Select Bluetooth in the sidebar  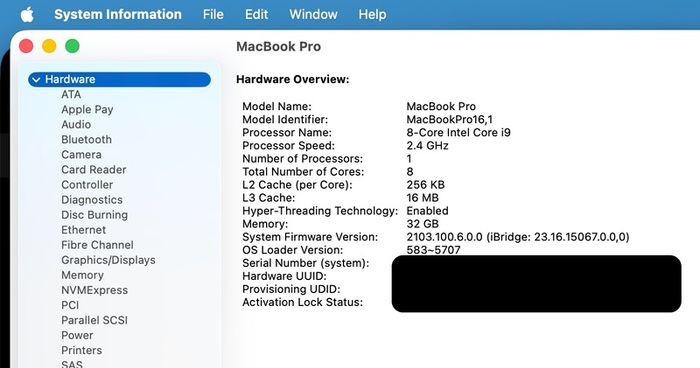[86, 139]
